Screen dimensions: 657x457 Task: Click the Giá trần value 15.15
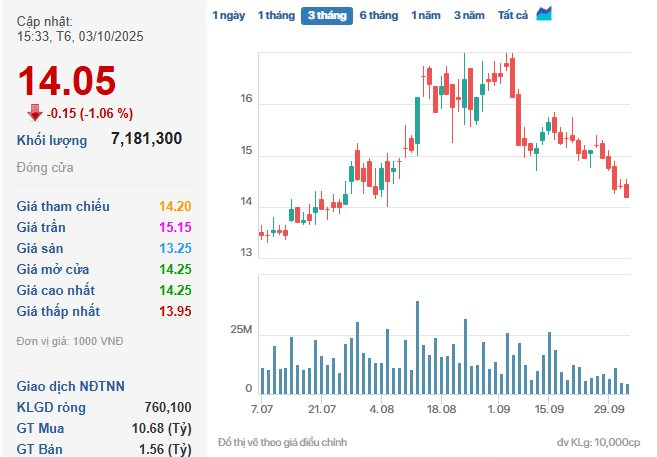pos(175,227)
